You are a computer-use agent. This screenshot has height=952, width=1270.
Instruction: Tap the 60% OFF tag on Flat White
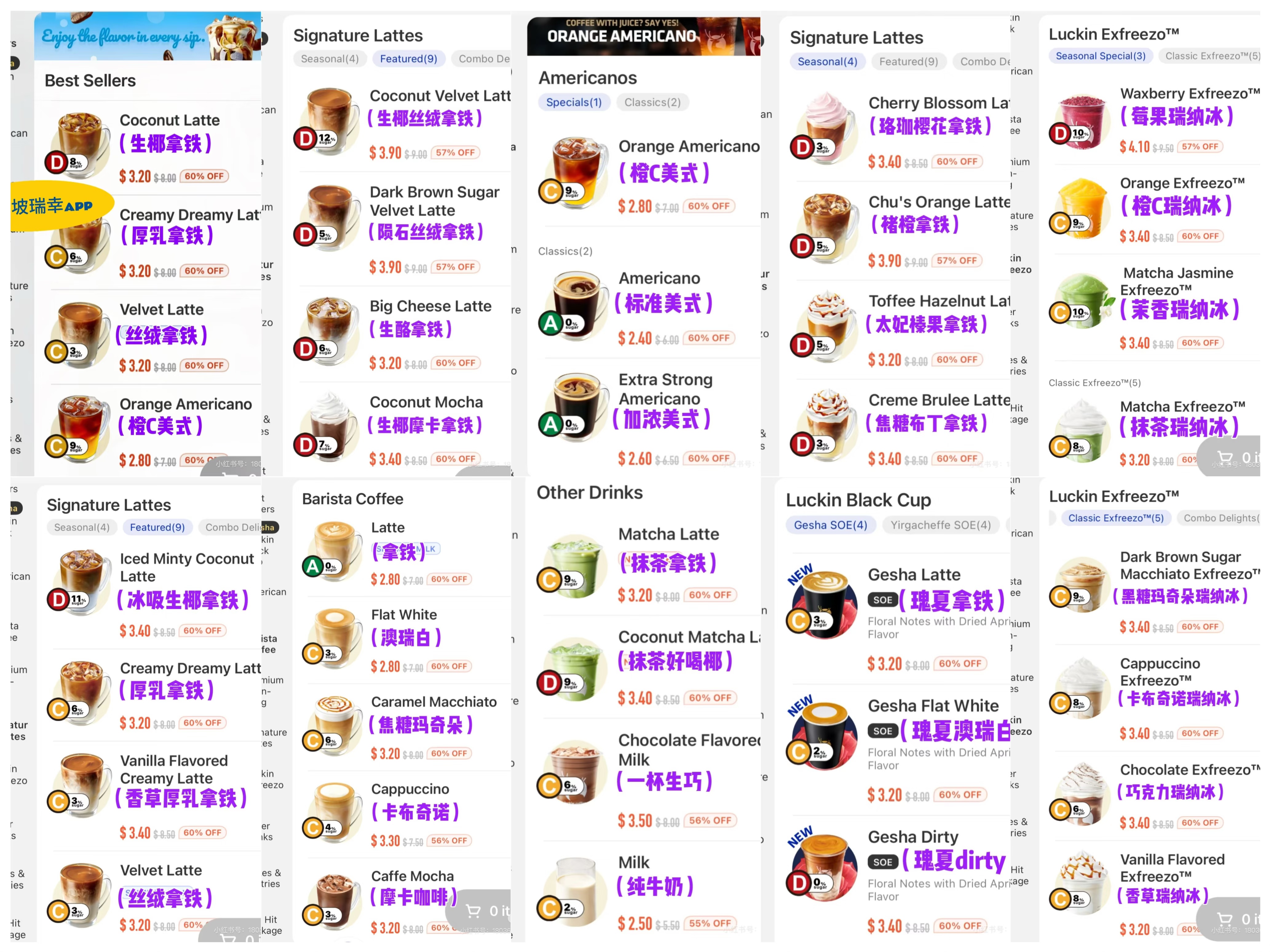point(449,666)
